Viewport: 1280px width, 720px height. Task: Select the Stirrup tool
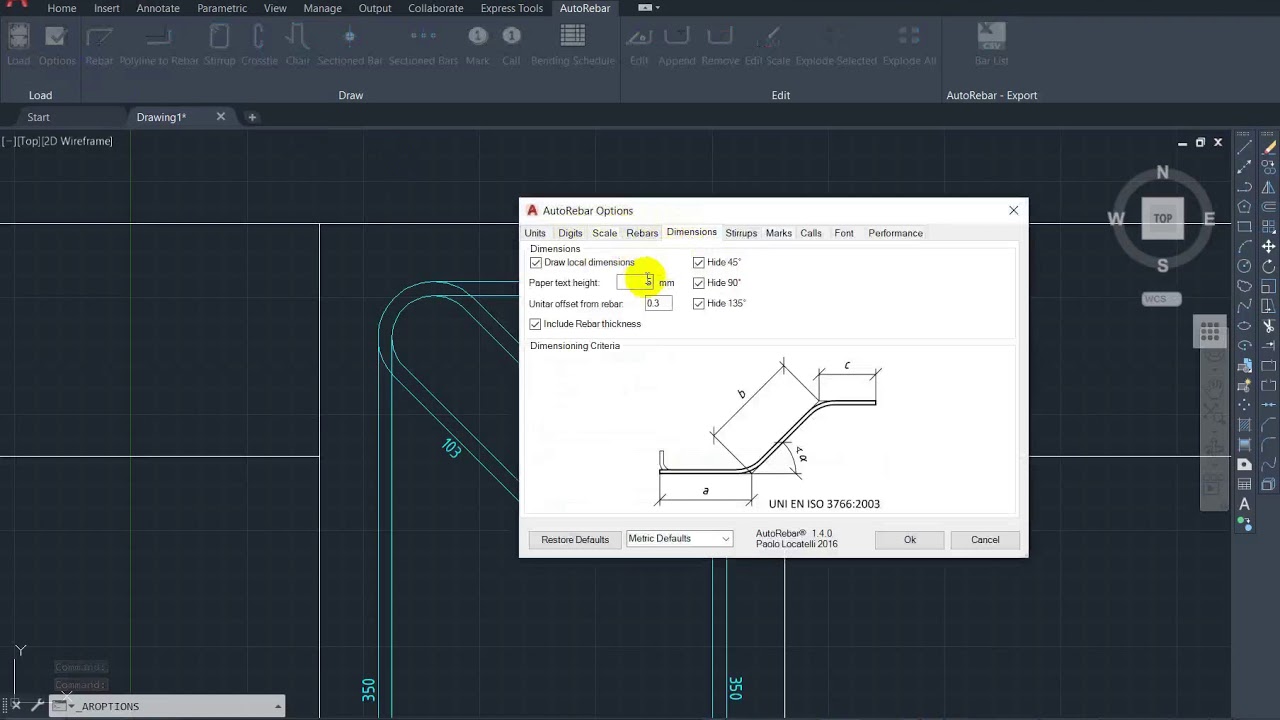[x=219, y=45]
